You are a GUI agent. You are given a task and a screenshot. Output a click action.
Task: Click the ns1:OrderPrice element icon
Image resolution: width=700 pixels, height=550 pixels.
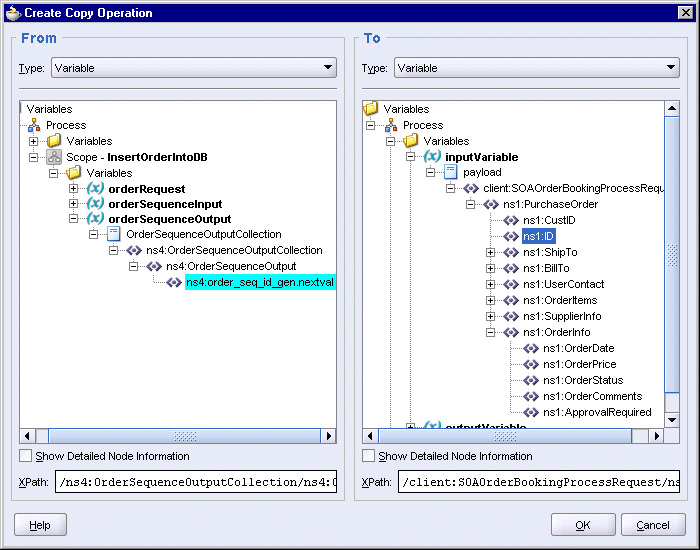coord(531,364)
